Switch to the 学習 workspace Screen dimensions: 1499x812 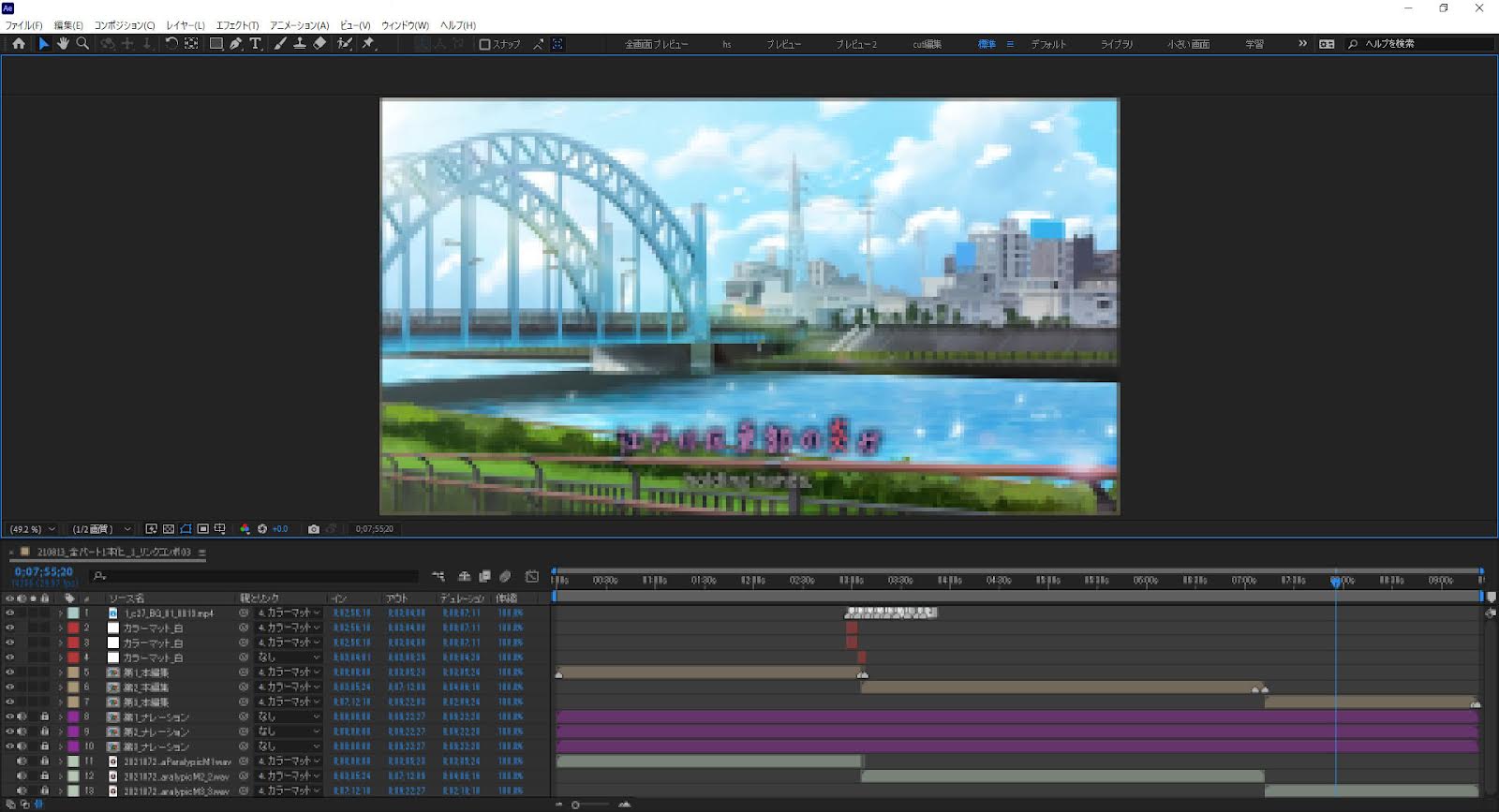coord(1254,44)
